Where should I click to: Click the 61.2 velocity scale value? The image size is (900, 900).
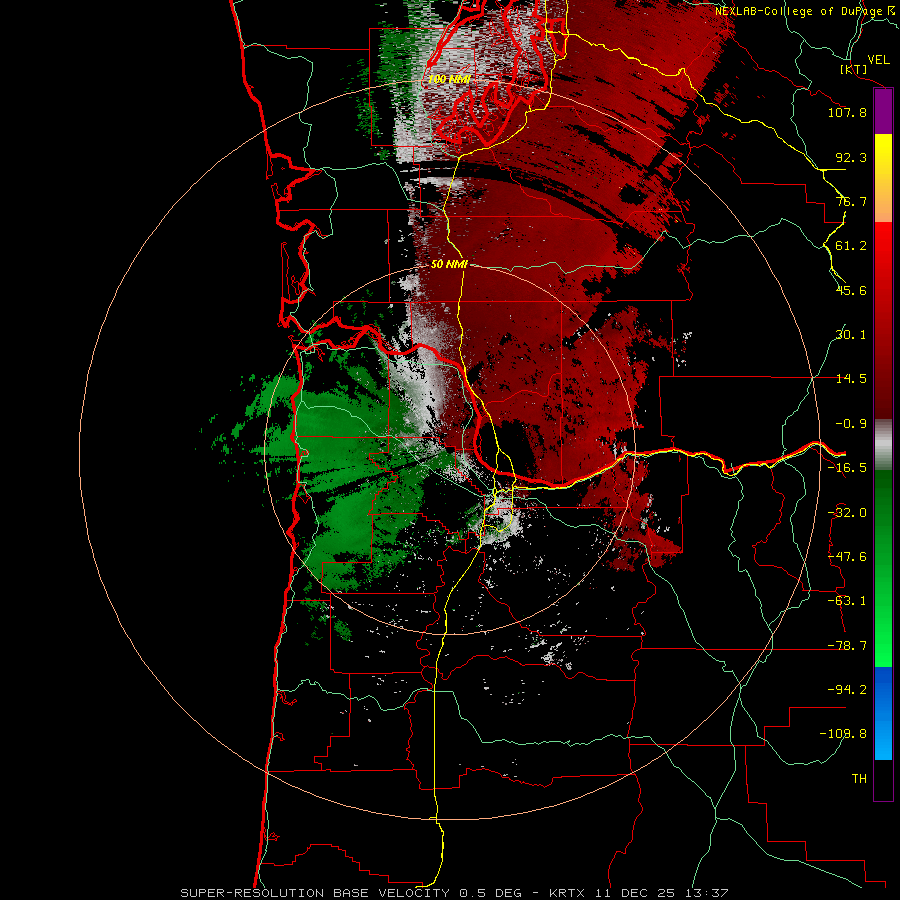pyautogui.click(x=851, y=246)
